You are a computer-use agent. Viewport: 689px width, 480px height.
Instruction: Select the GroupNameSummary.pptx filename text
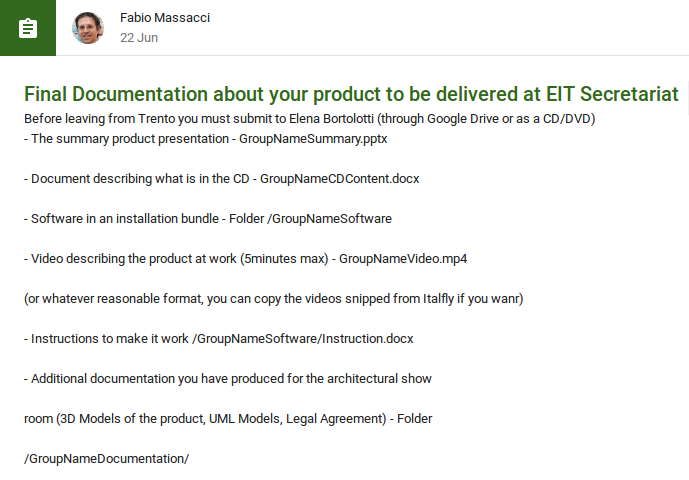click(x=313, y=139)
